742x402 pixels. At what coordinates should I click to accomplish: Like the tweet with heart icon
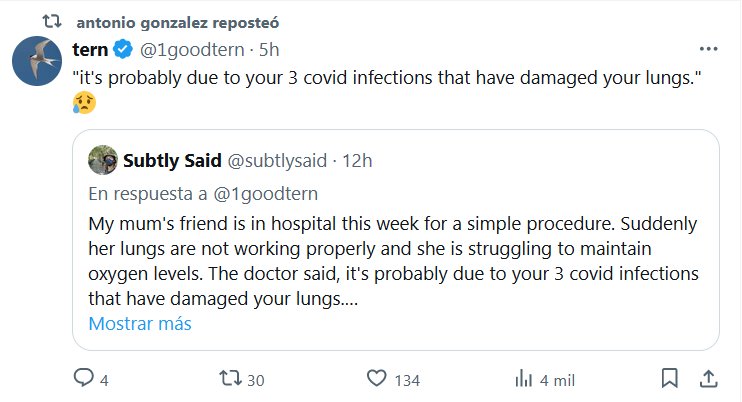click(x=377, y=379)
